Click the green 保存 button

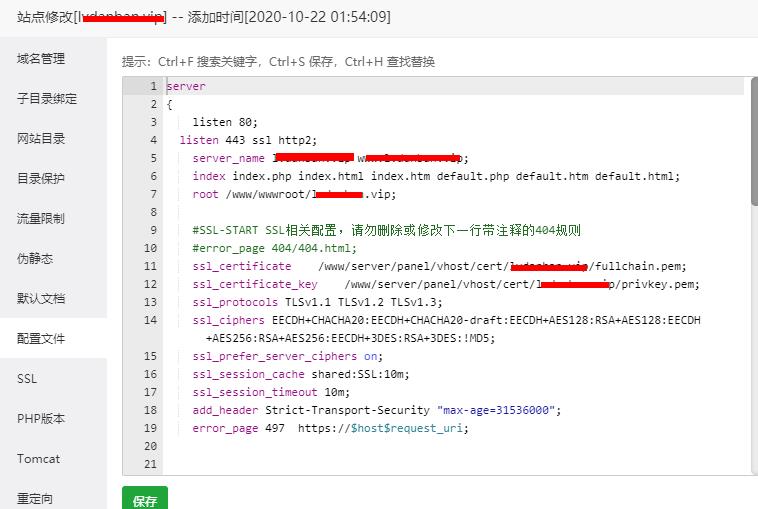(x=145, y=498)
